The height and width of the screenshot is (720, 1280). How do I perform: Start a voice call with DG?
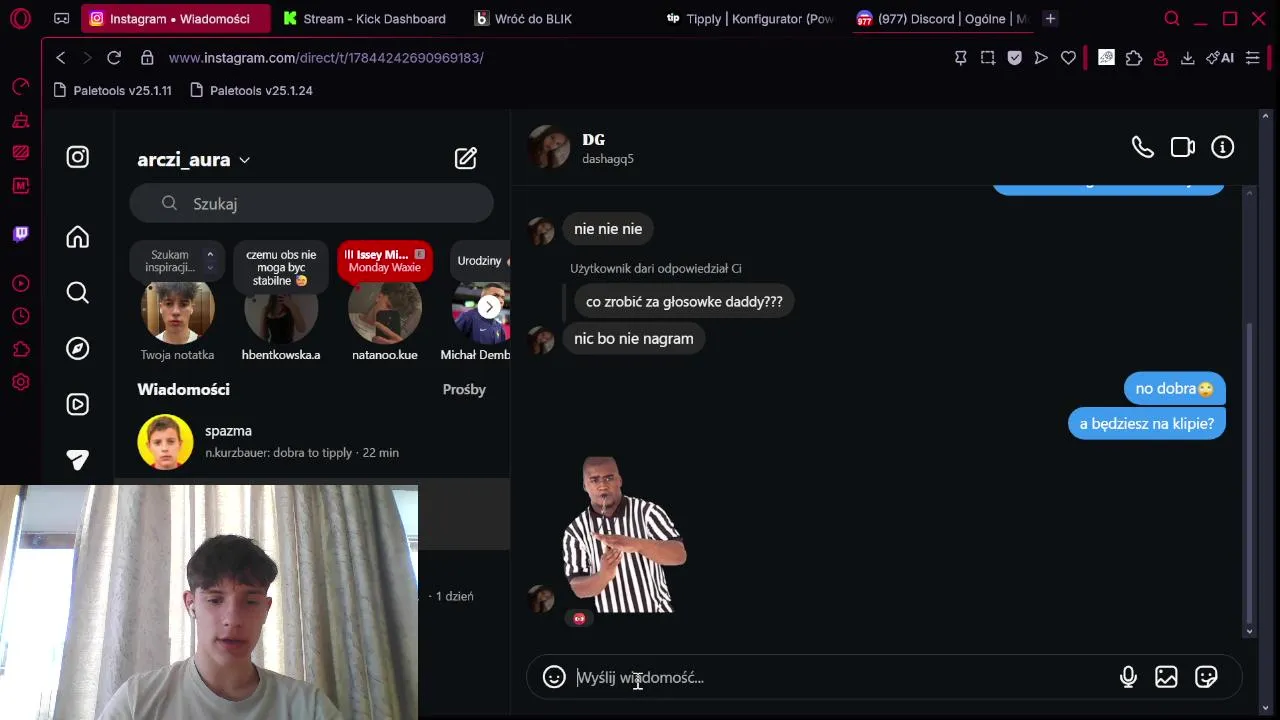click(1142, 147)
